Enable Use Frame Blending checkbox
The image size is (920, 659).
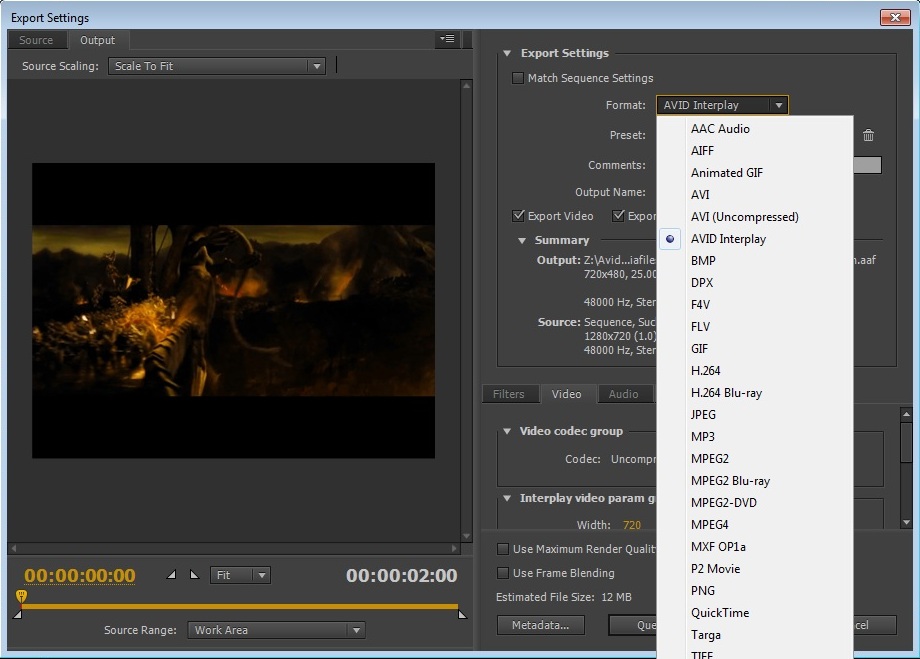pos(503,573)
